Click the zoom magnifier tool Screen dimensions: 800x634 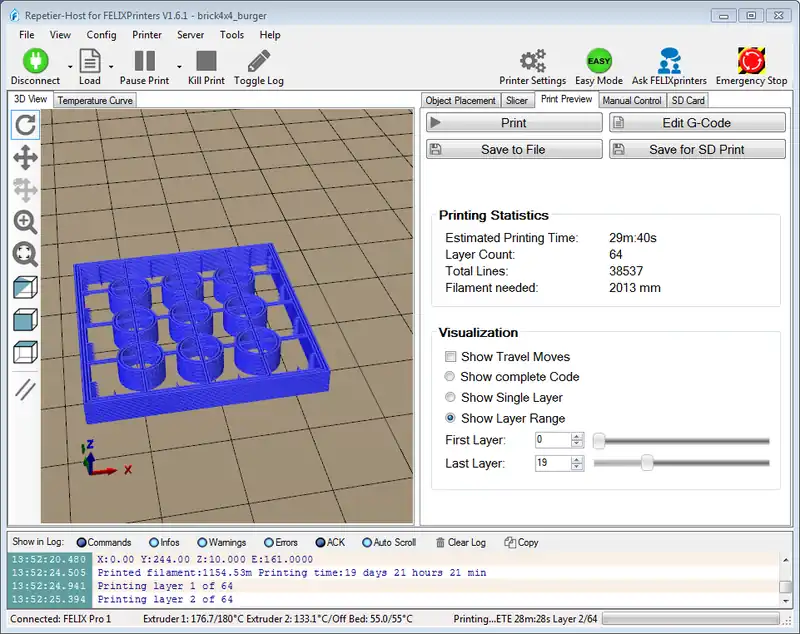[x=25, y=222]
